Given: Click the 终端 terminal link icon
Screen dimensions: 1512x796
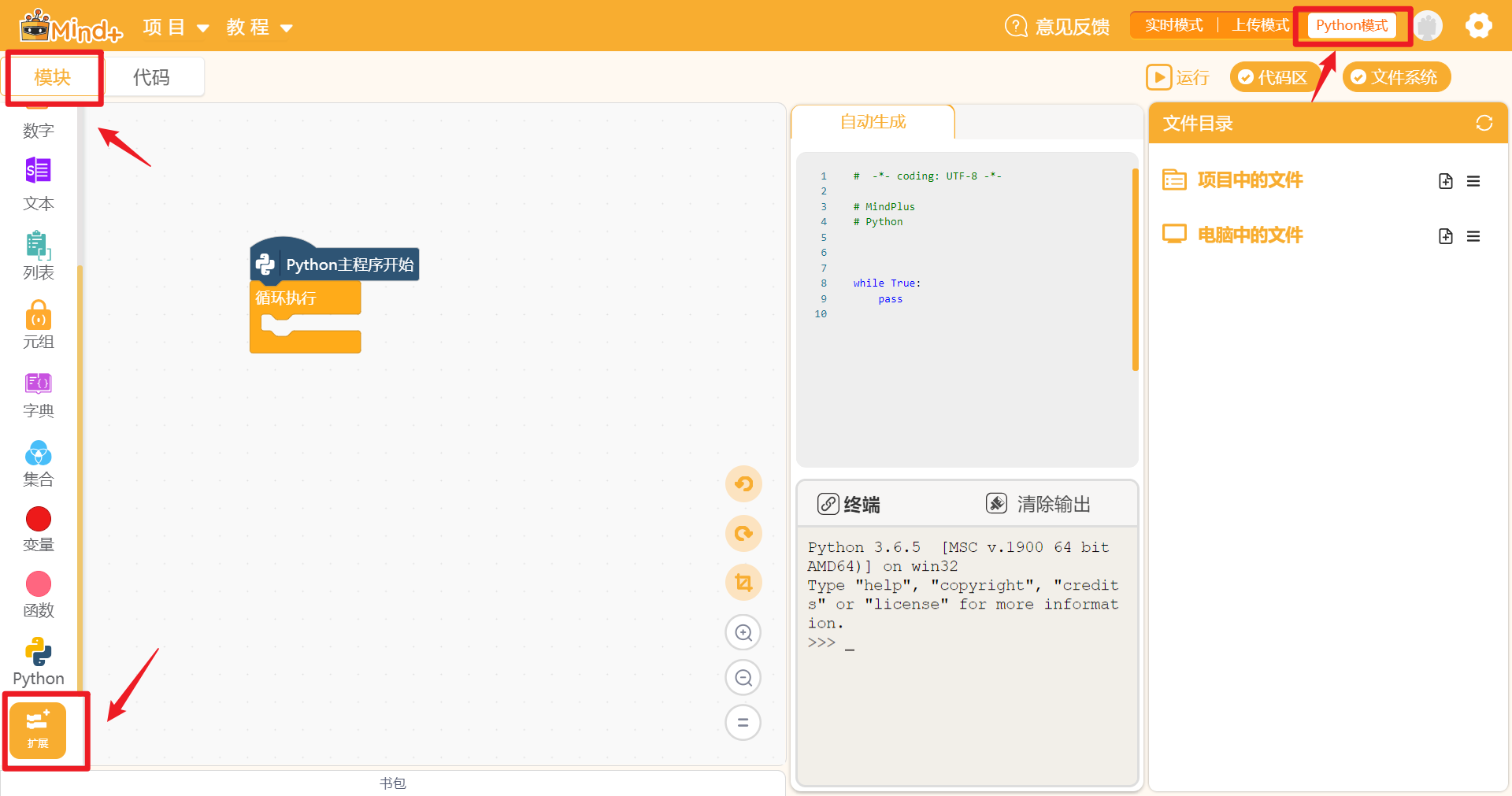Looking at the screenshot, I should (x=828, y=504).
